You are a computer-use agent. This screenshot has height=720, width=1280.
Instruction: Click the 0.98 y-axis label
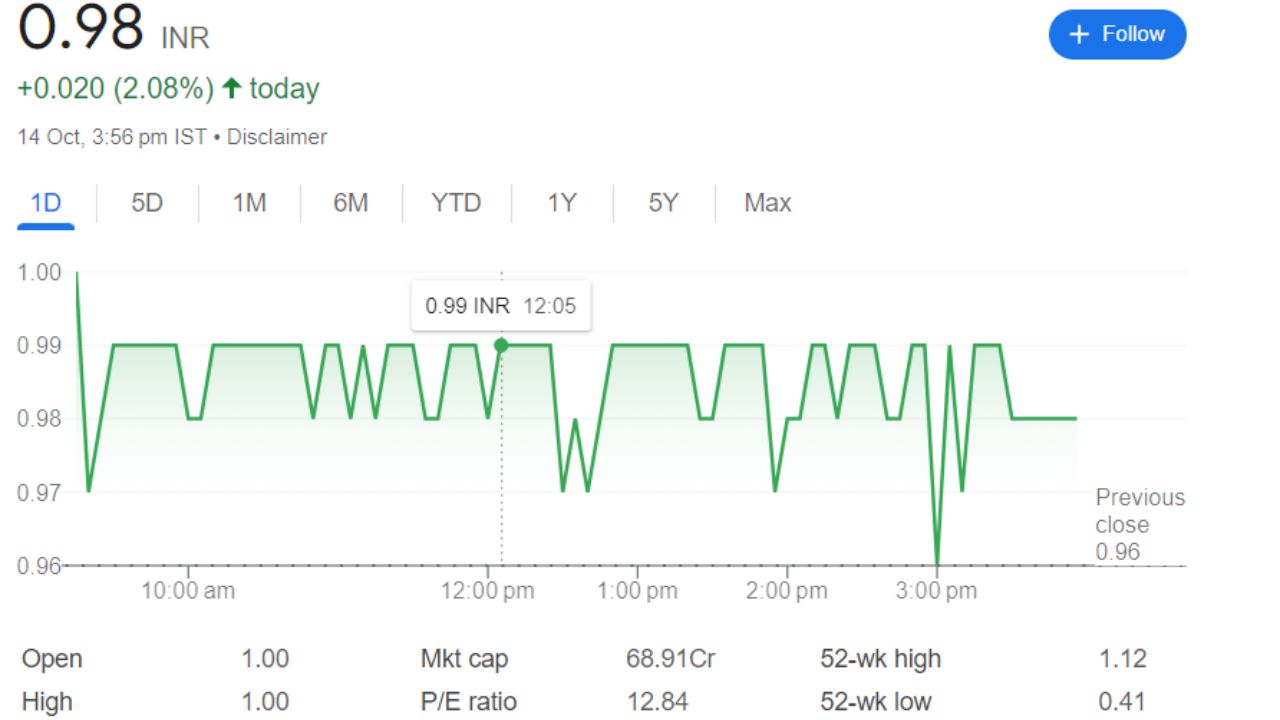(40, 419)
